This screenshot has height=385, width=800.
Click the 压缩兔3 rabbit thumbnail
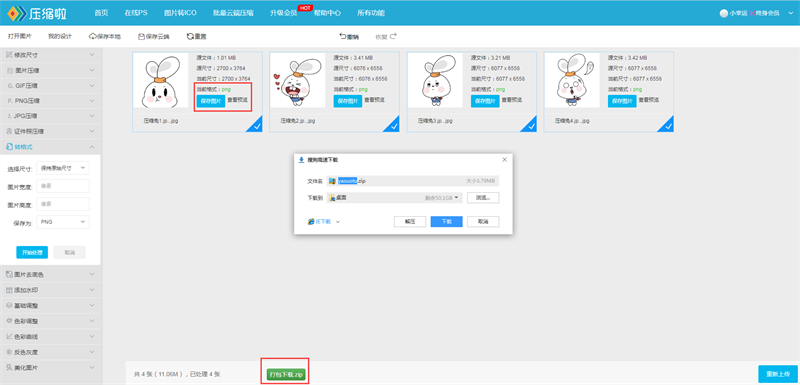coord(435,80)
